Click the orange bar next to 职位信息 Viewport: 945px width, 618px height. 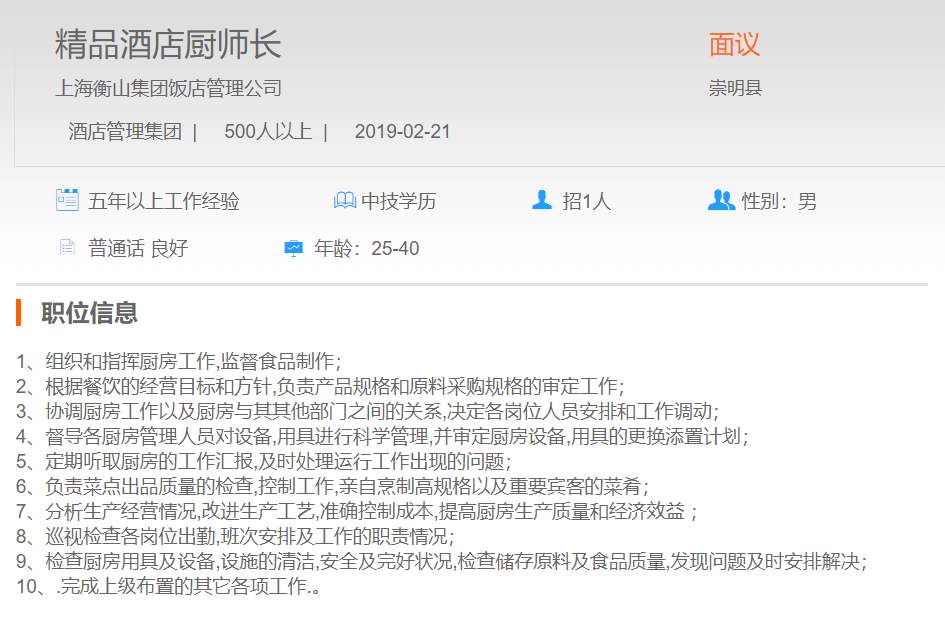[x=19, y=313]
